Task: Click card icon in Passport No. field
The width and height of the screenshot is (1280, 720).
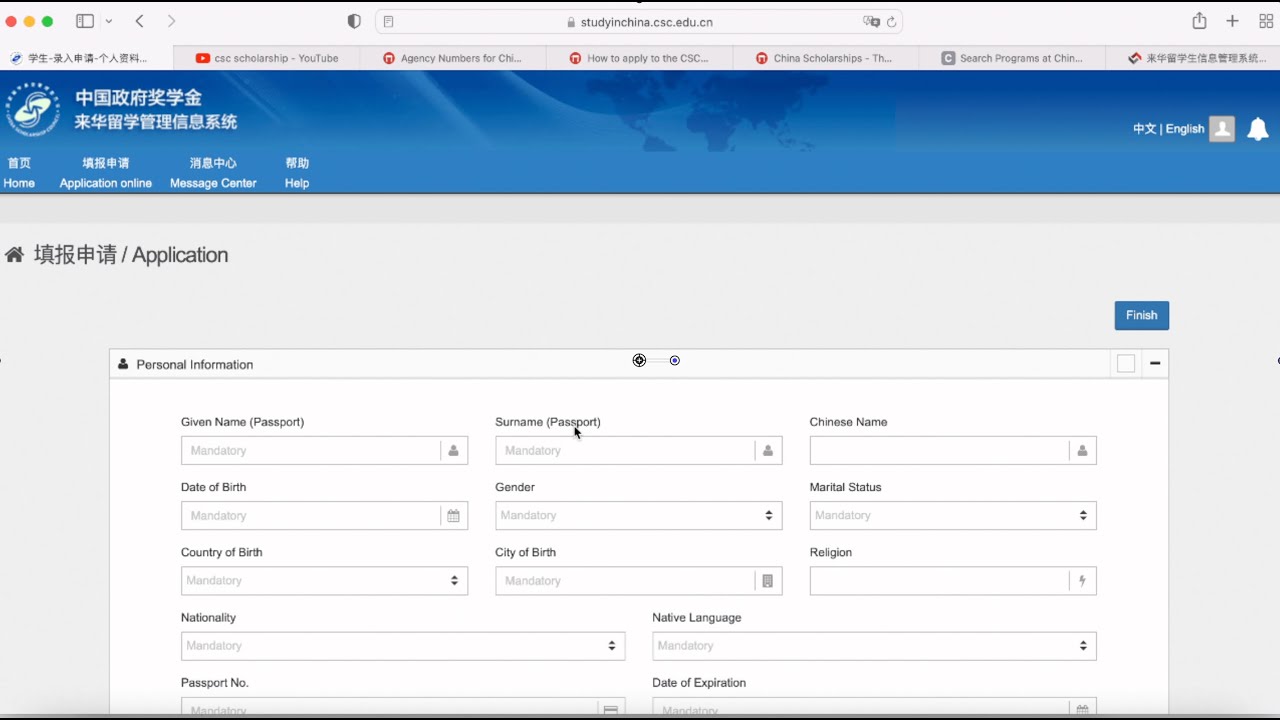Action: (x=610, y=708)
